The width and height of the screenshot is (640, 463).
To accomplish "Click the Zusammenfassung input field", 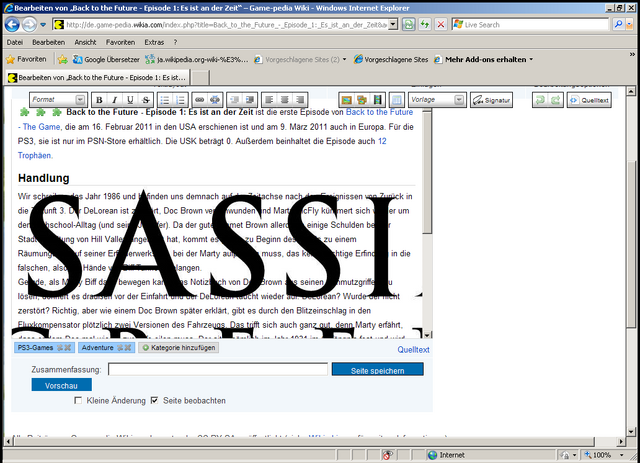I will [x=218, y=370].
